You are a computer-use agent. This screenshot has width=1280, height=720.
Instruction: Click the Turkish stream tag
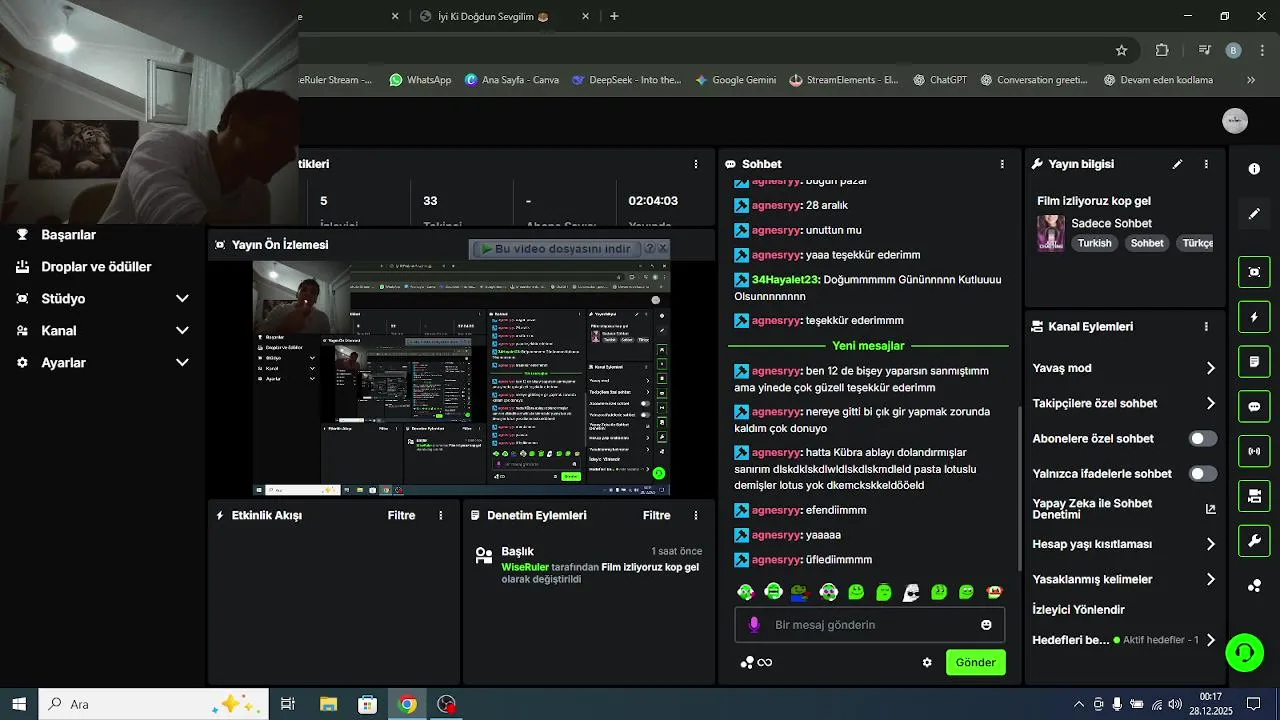click(x=1094, y=243)
